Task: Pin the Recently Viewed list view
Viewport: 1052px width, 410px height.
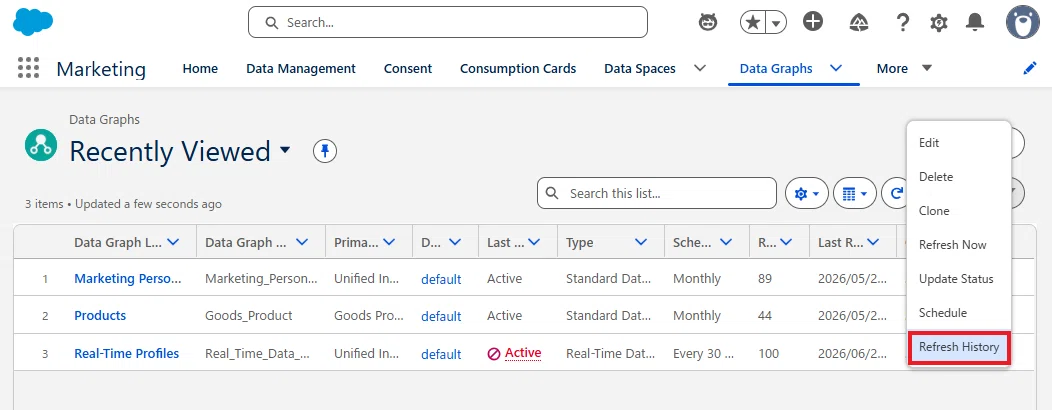Action: (325, 151)
